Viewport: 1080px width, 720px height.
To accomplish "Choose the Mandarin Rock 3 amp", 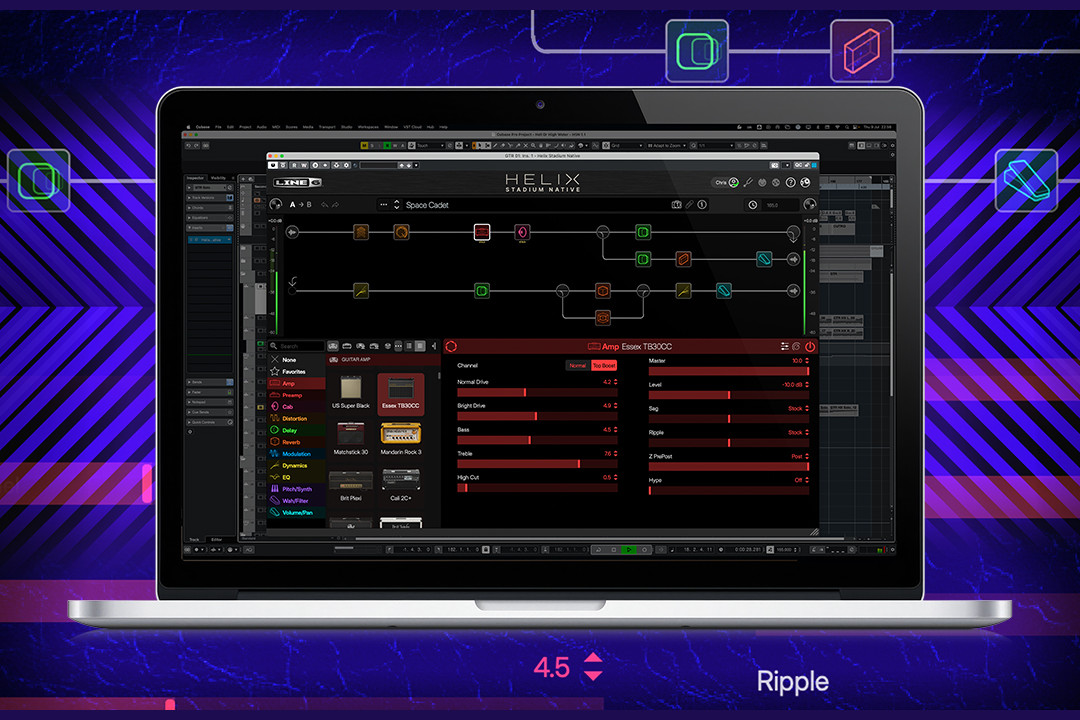I will [x=401, y=439].
